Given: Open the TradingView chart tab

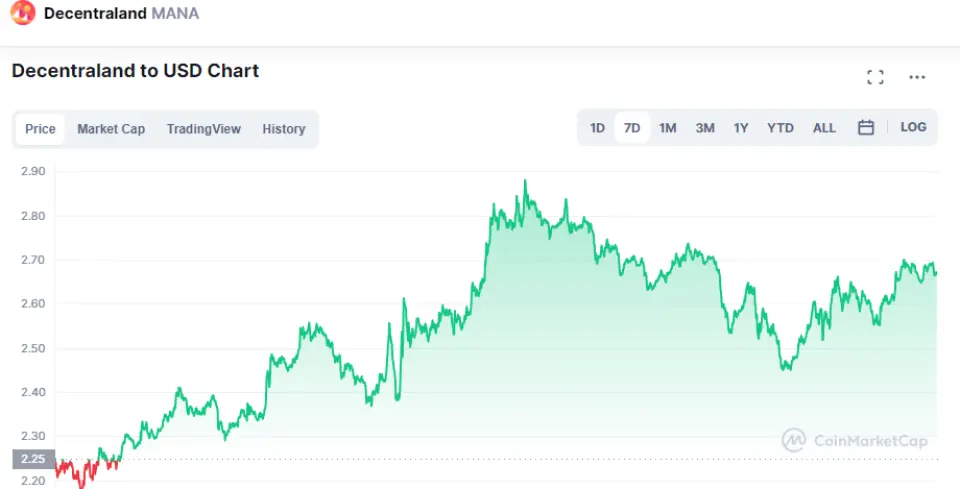Looking at the screenshot, I should 204,129.
